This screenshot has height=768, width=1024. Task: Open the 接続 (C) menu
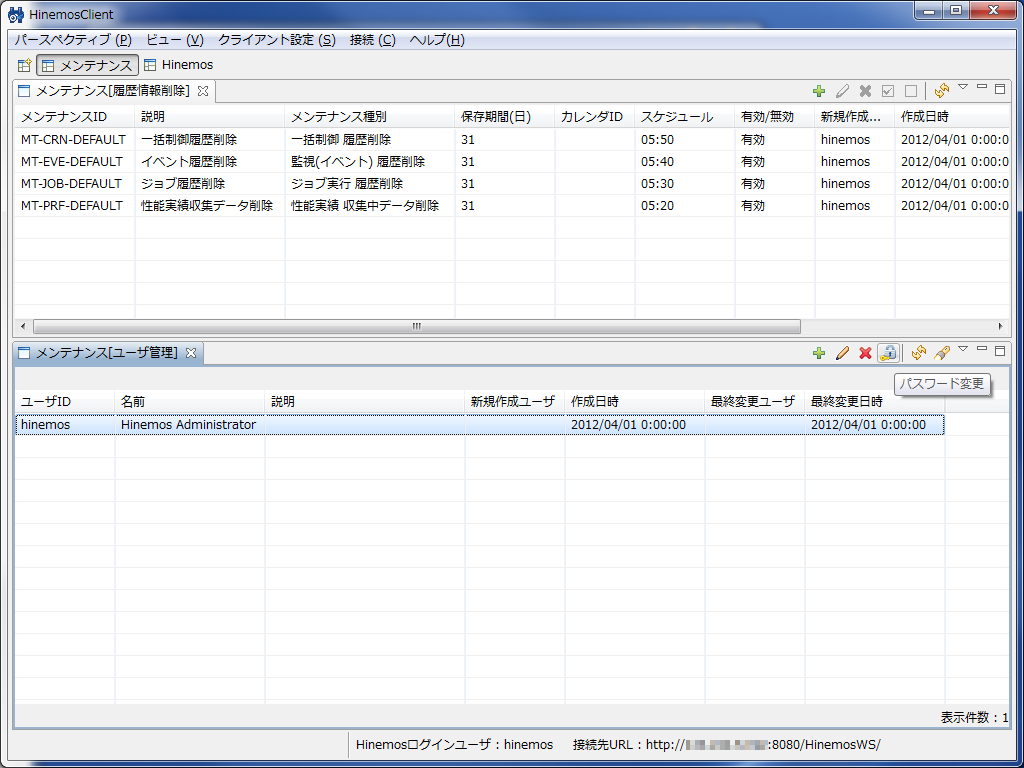coord(373,40)
